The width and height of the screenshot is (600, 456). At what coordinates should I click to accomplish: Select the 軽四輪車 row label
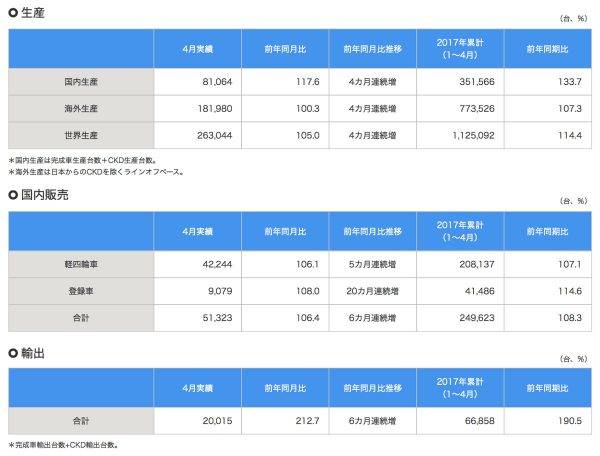click(81, 264)
